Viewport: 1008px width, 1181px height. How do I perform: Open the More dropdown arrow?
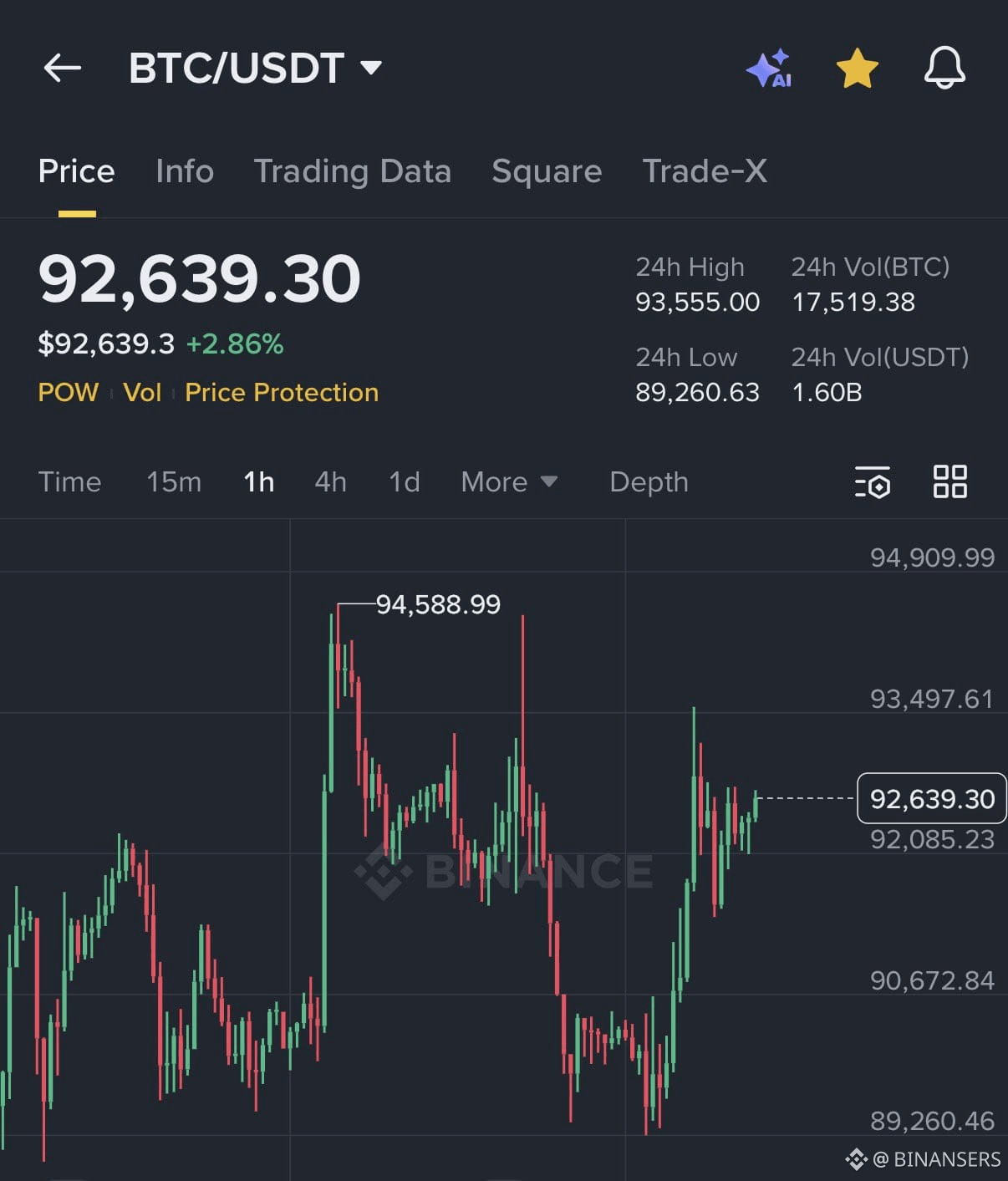(550, 482)
